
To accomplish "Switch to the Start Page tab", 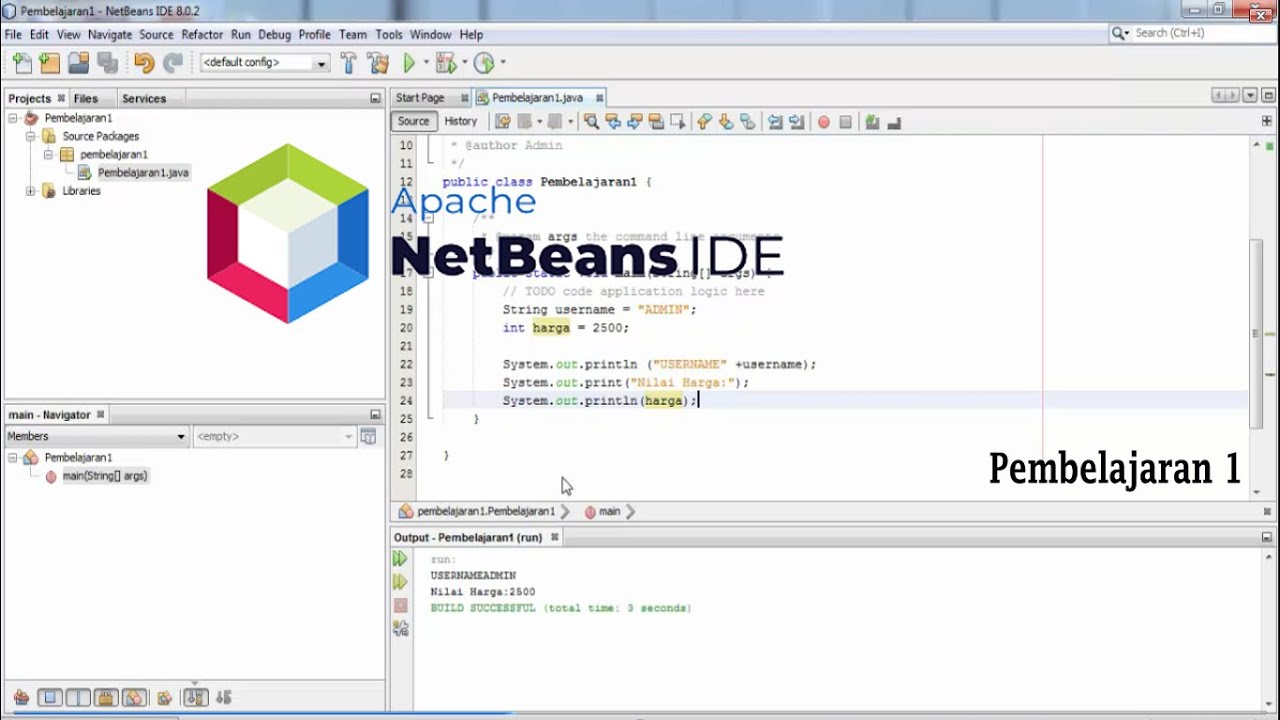I will (420, 98).
